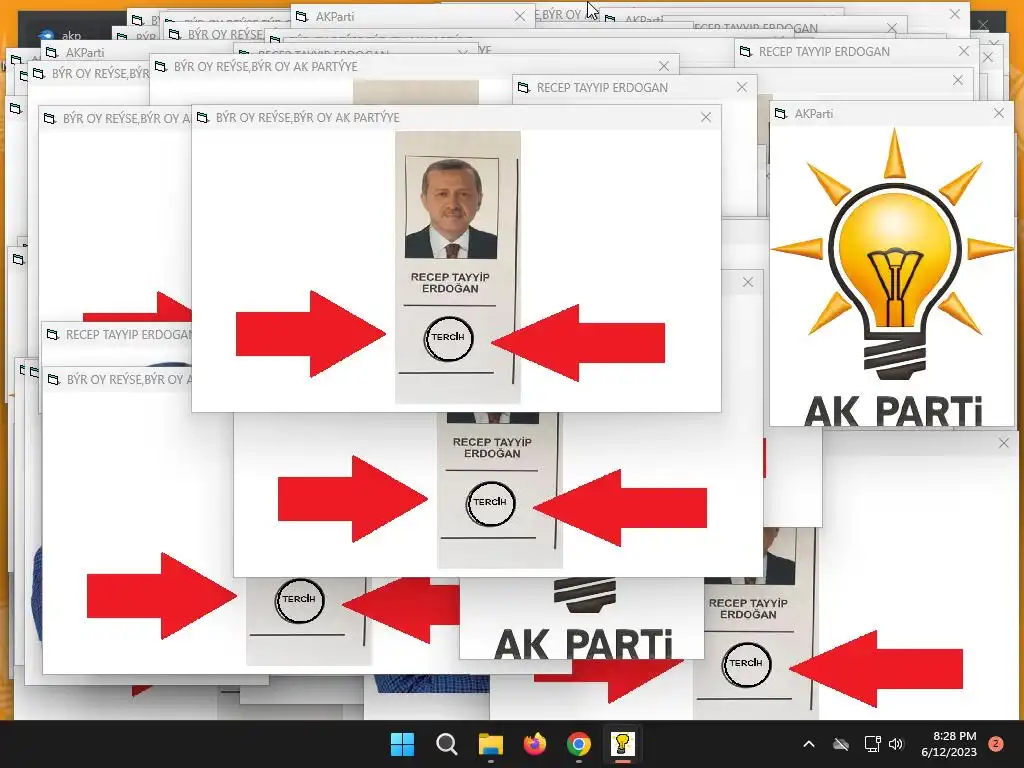Viewport: 1024px width, 768px height.
Task: Click the TERCIH stamp in frontmost window
Action: click(448, 338)
